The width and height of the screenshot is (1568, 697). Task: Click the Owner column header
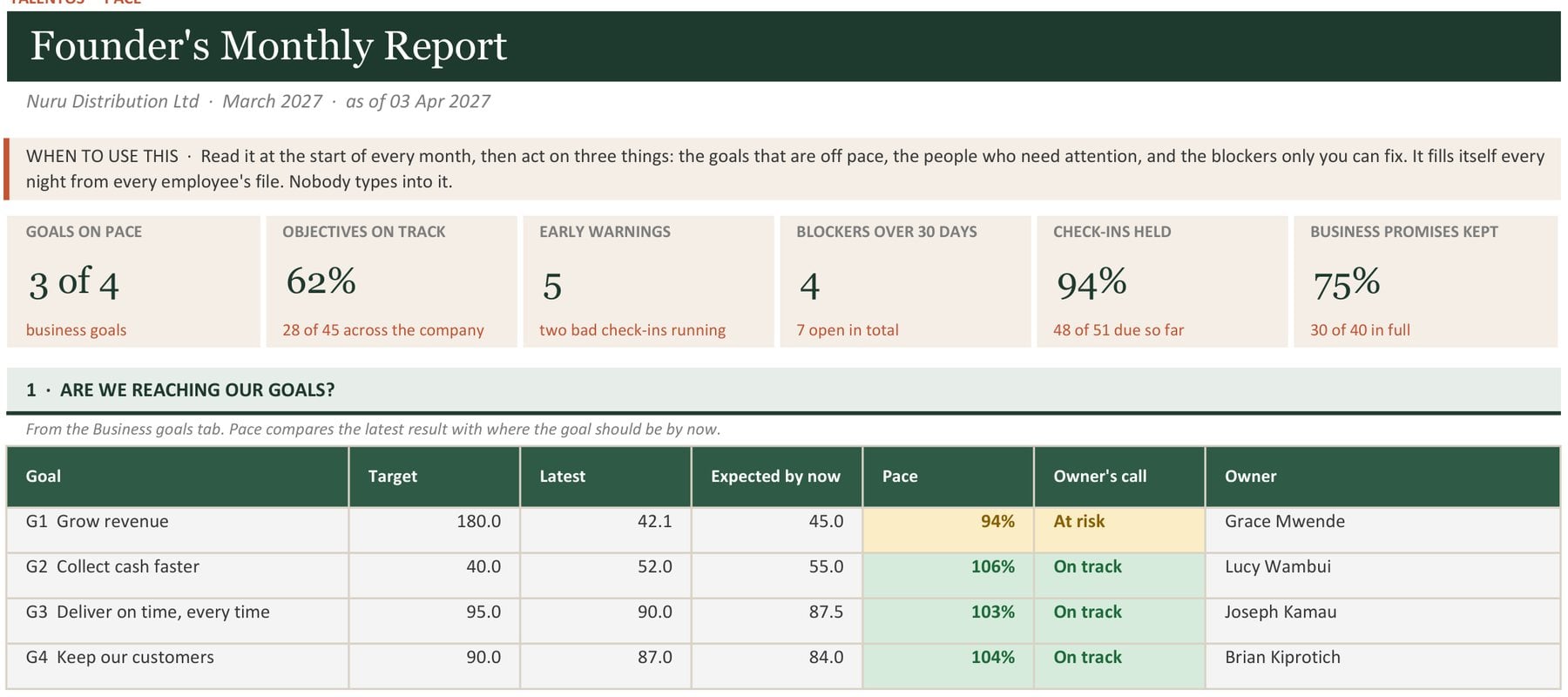(1382, 477)
